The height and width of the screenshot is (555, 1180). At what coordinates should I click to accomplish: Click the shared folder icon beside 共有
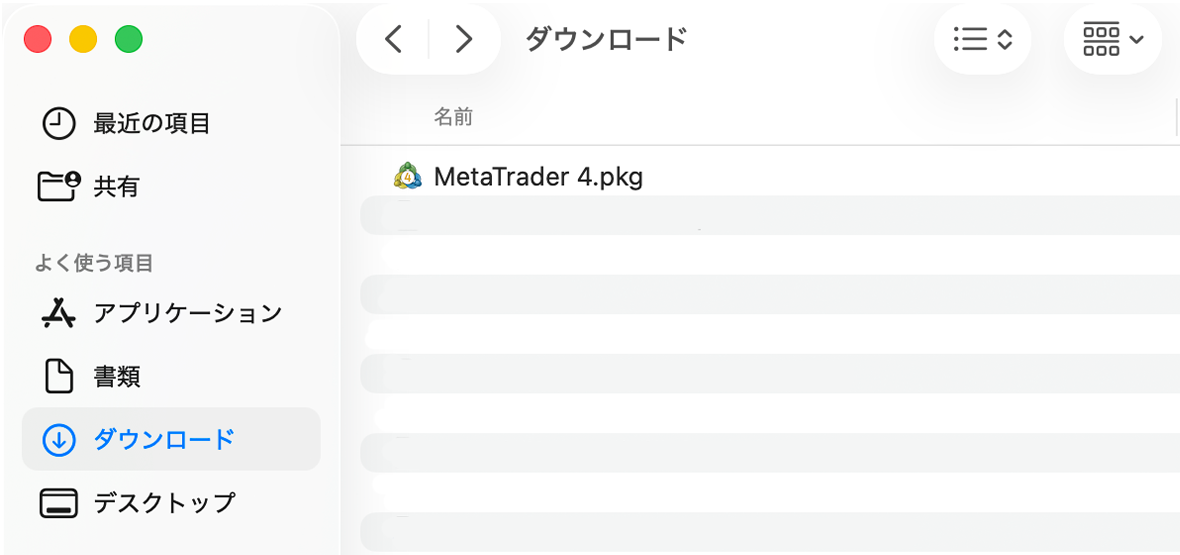[x=58, y=186]
